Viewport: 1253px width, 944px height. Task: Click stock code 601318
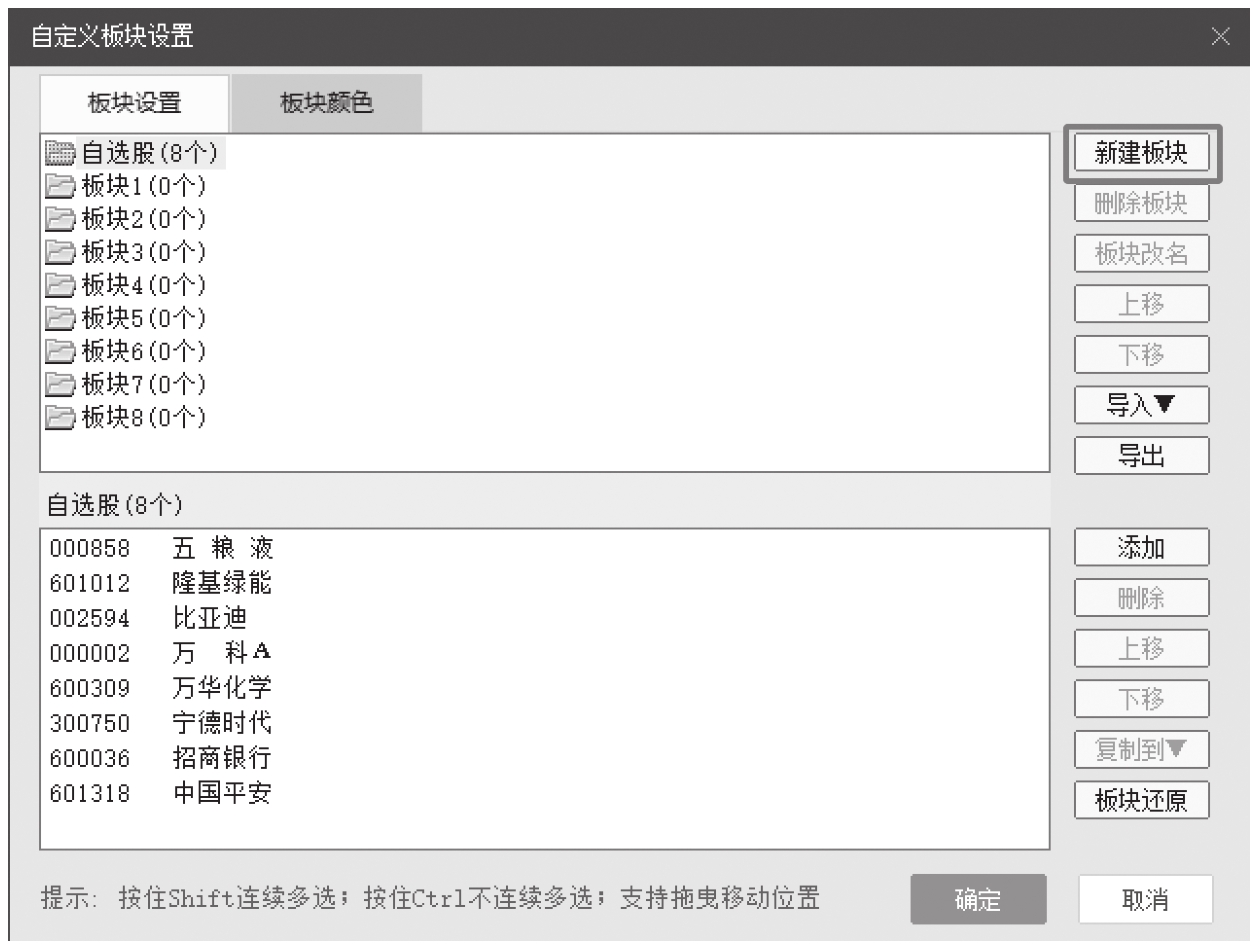click(90, 794)
